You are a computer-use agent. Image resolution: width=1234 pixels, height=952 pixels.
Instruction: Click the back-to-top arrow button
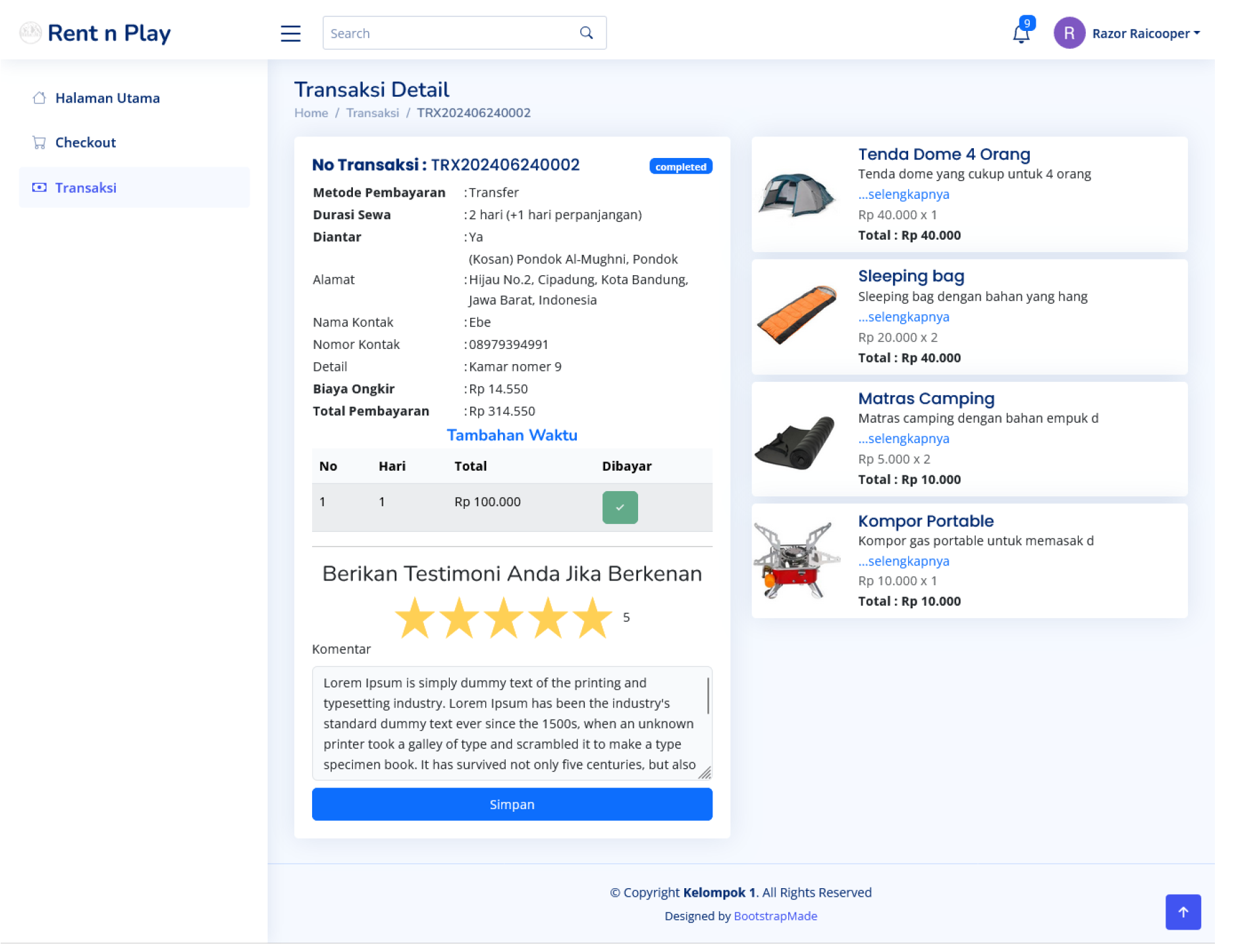click(x=1183, y=912)
